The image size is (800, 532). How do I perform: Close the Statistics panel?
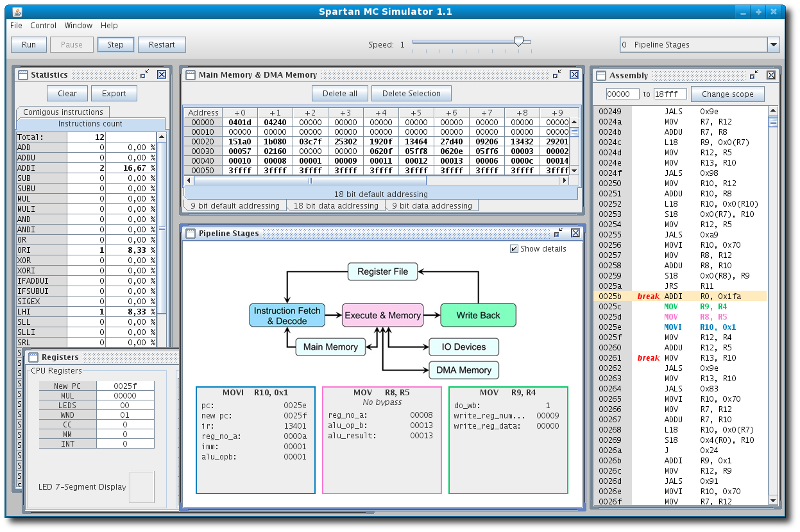tap(162, 74)
